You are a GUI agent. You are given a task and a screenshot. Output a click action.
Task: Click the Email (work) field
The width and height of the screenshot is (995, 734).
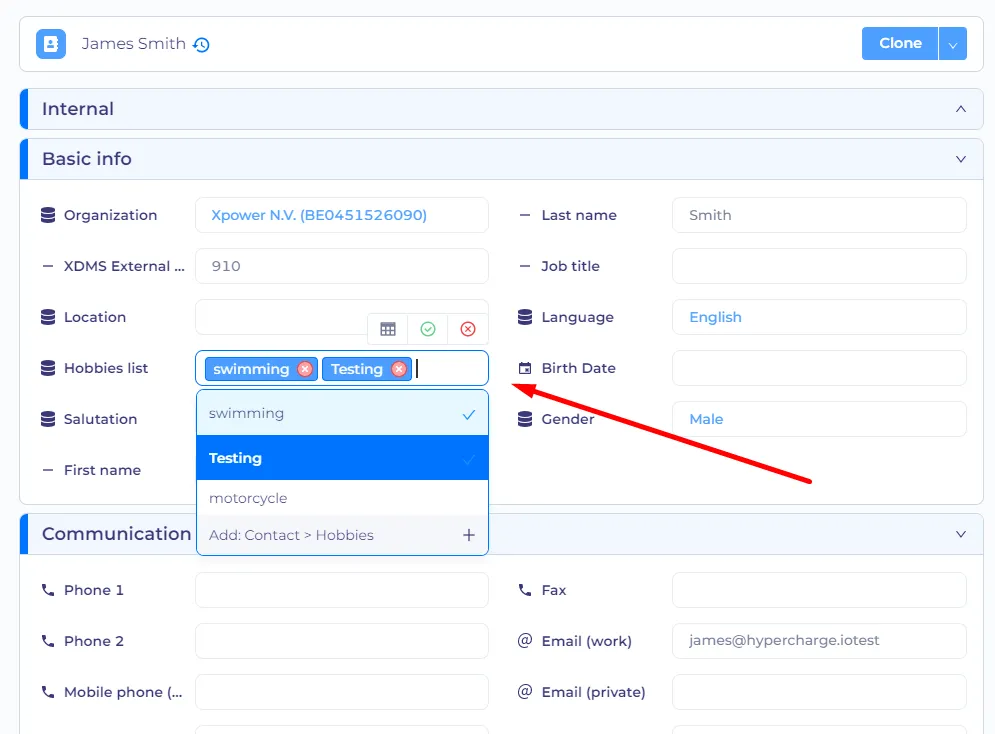point(819,641)
